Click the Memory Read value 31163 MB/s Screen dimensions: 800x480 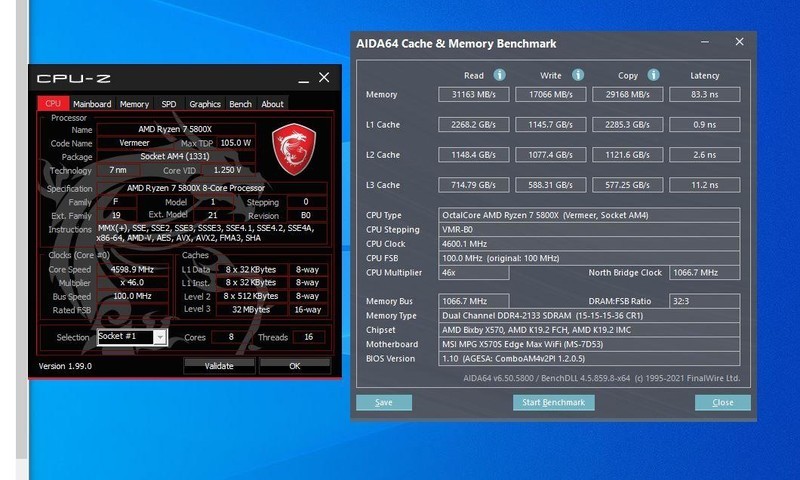473,94
